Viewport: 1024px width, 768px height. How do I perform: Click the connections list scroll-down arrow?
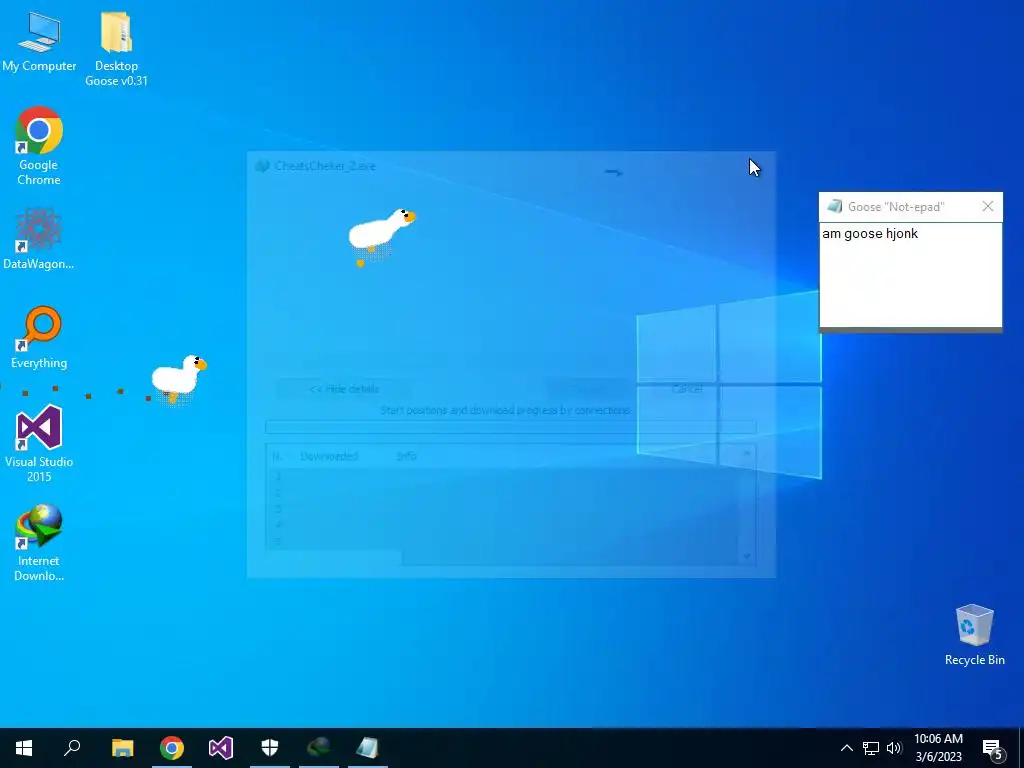pos(746,556)
